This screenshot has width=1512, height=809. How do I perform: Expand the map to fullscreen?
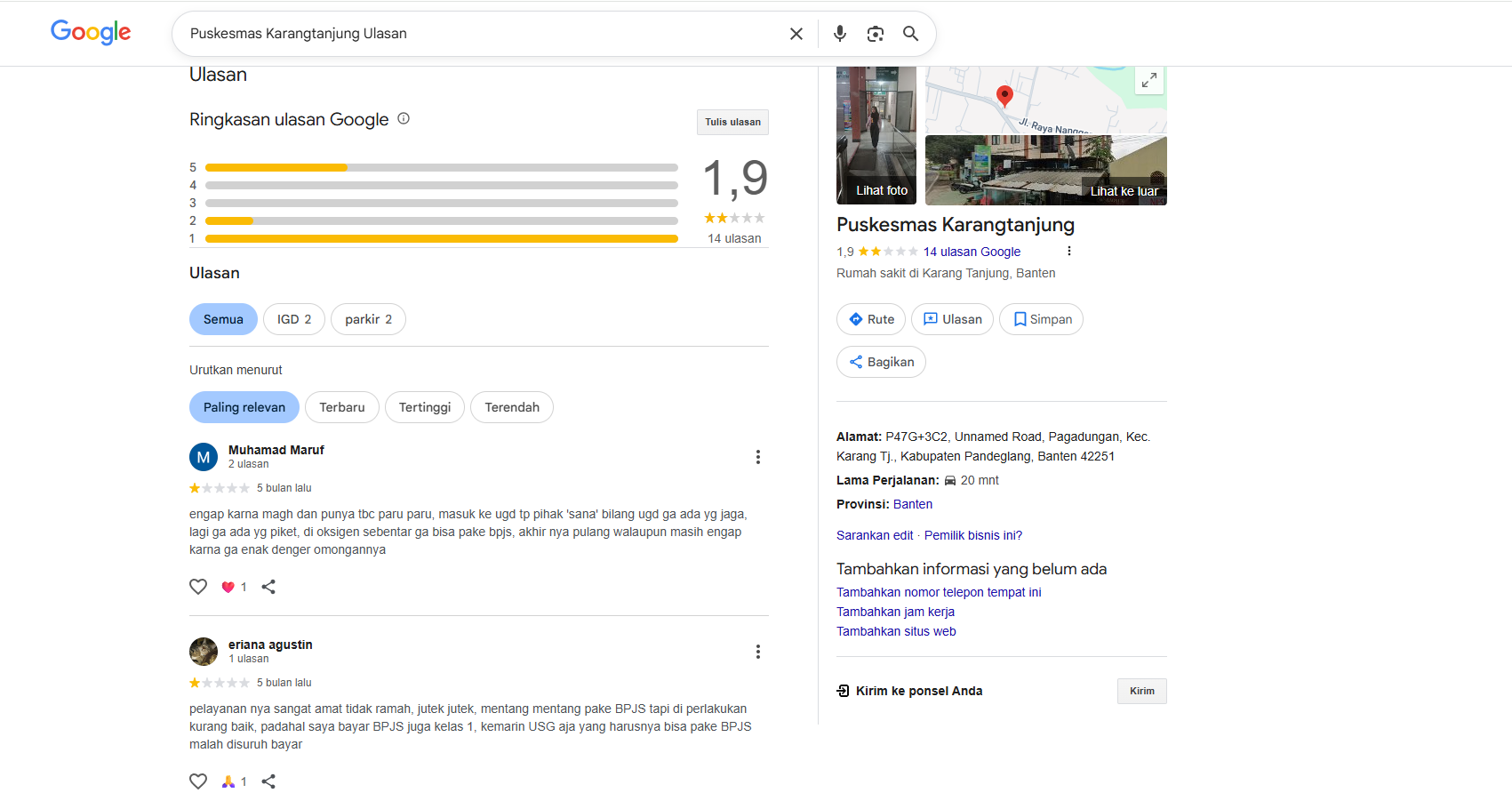(1148, 80)
